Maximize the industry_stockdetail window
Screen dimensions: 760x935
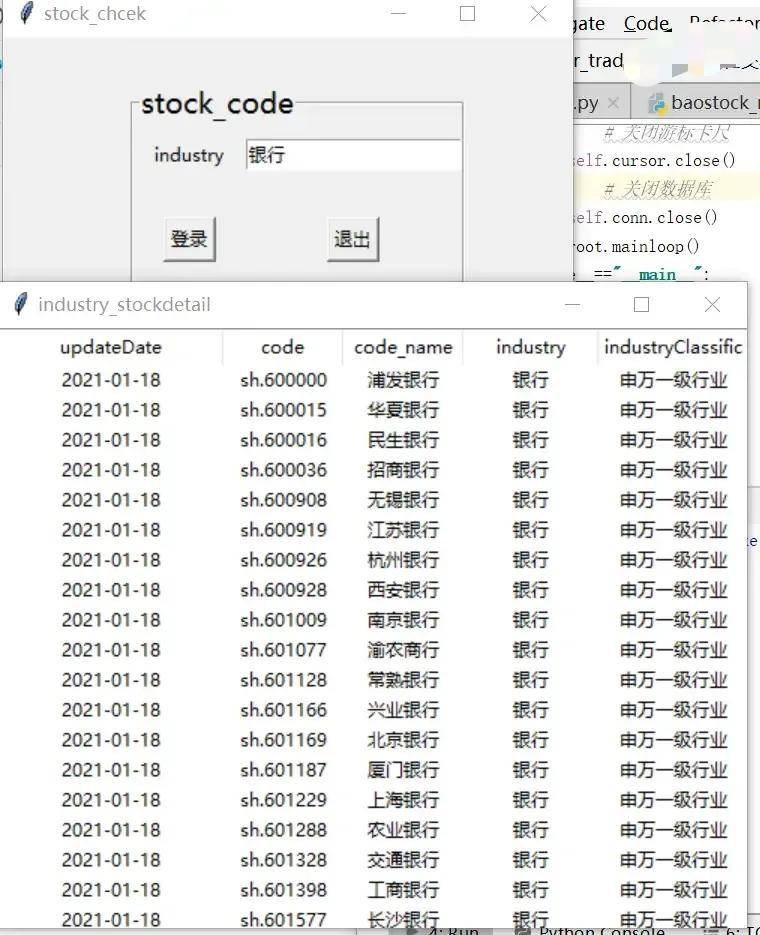click(641, 305)
